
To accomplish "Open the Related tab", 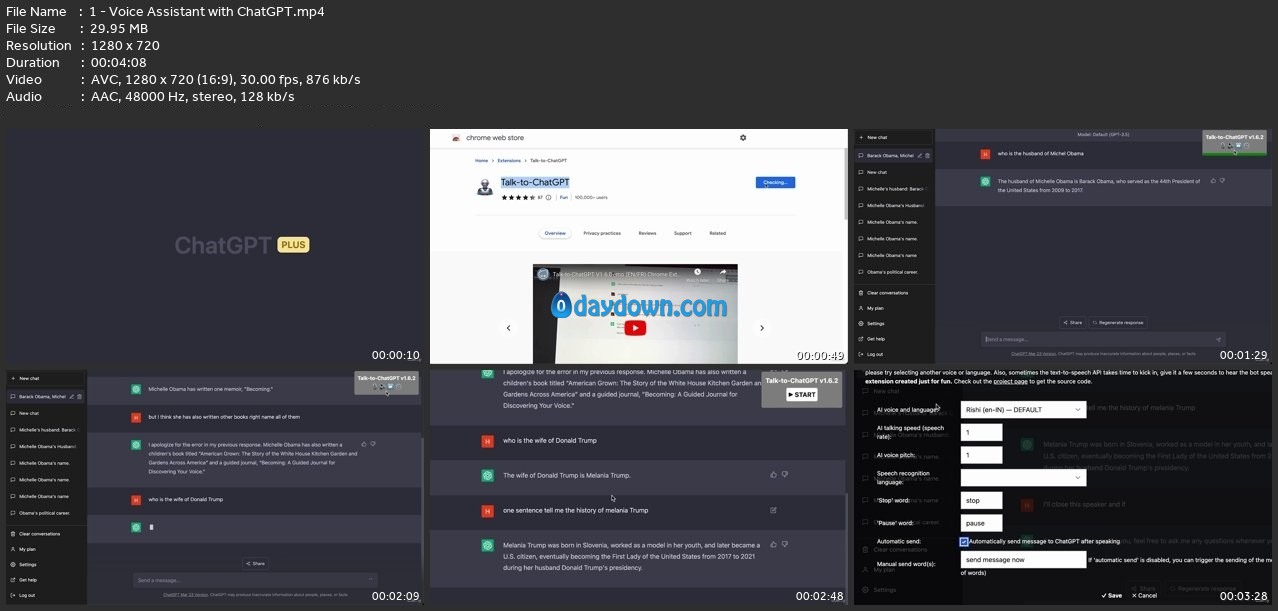I will 718,233.
